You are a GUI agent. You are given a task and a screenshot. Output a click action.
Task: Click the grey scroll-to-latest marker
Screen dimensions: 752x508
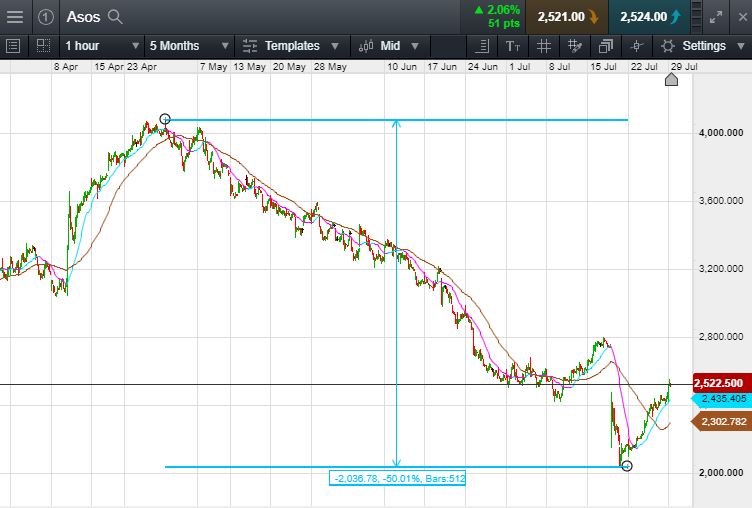tap(671, 79)
